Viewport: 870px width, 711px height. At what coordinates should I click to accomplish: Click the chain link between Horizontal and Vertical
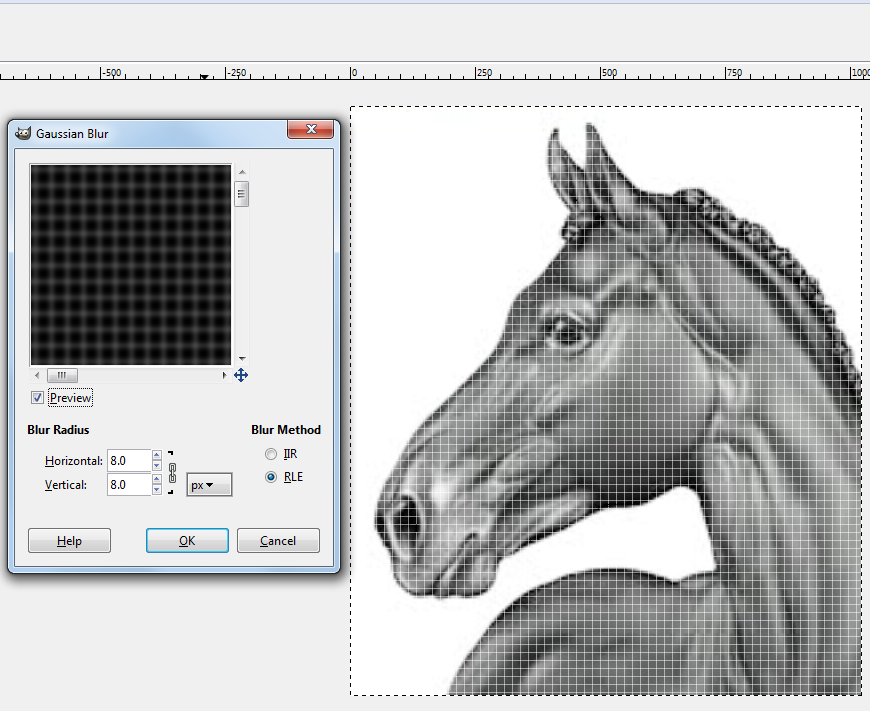[172, 472]
